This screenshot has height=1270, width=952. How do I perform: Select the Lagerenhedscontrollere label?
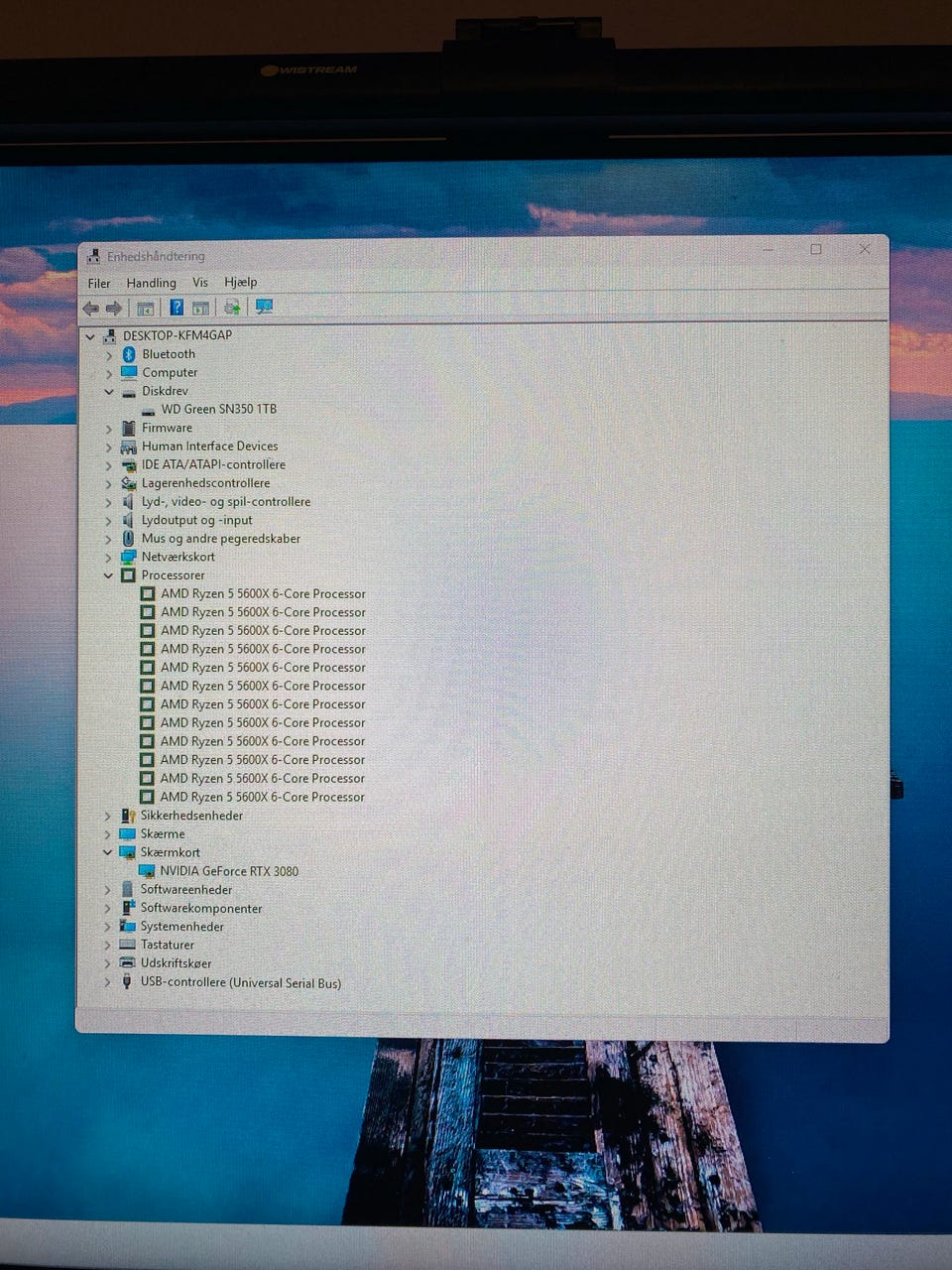(205, 483)
